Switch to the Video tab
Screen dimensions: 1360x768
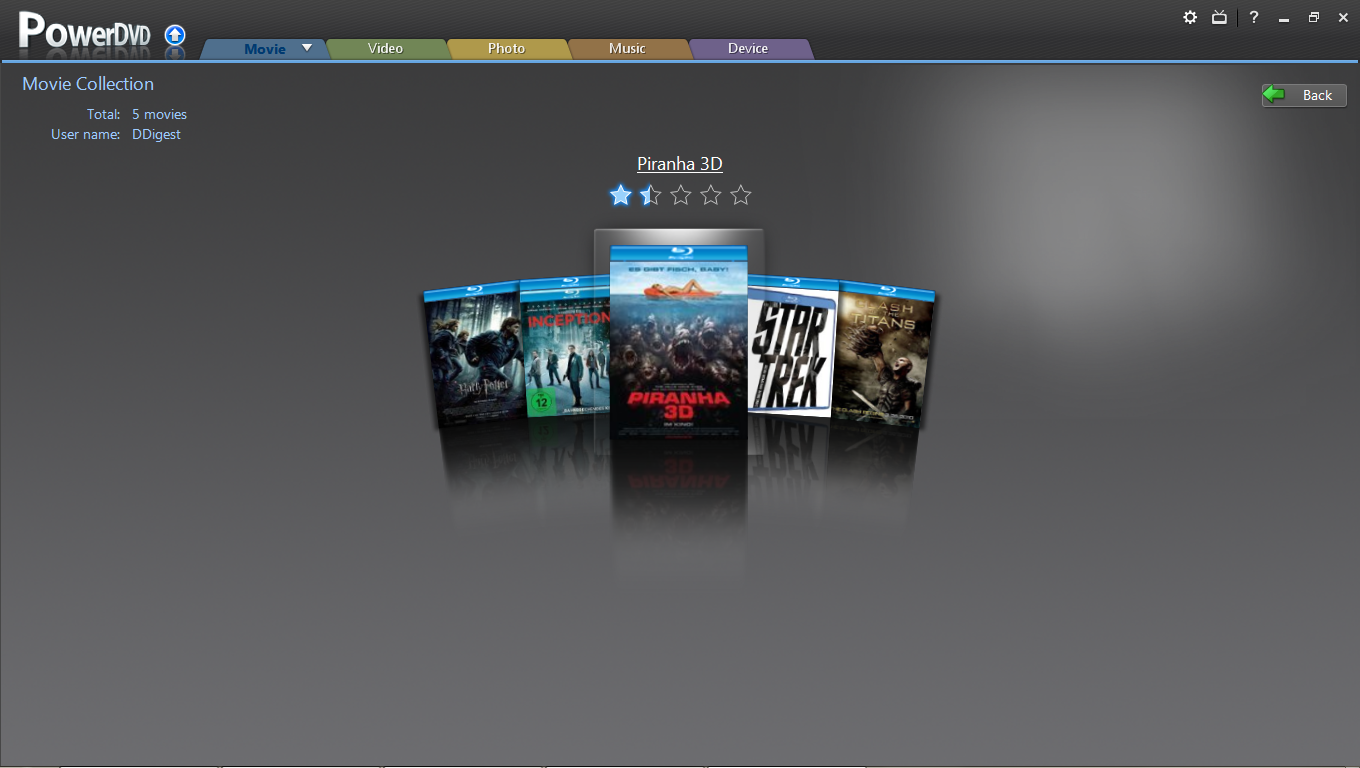pyautogui.click(x=385, y=48)
